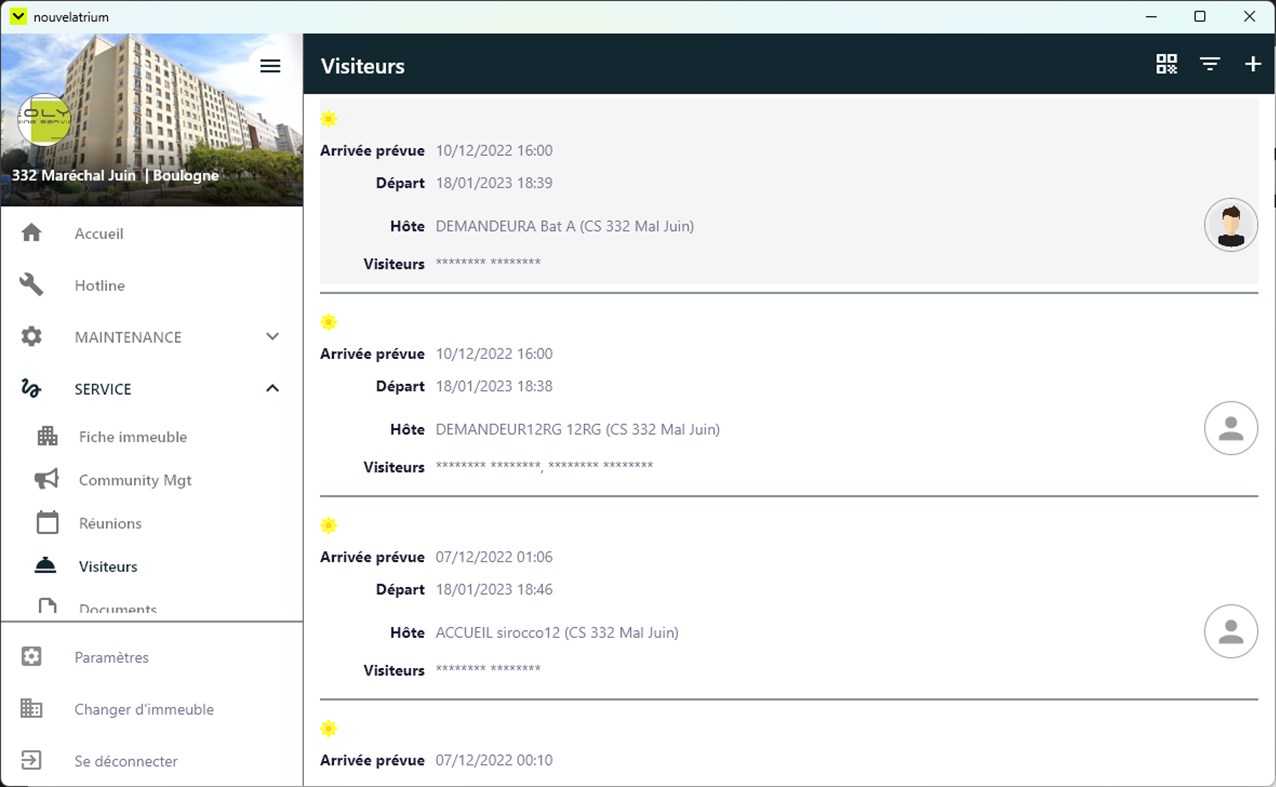Open Community Mgt section
The height and width of the screenshot is (787, 1276).
135,480
